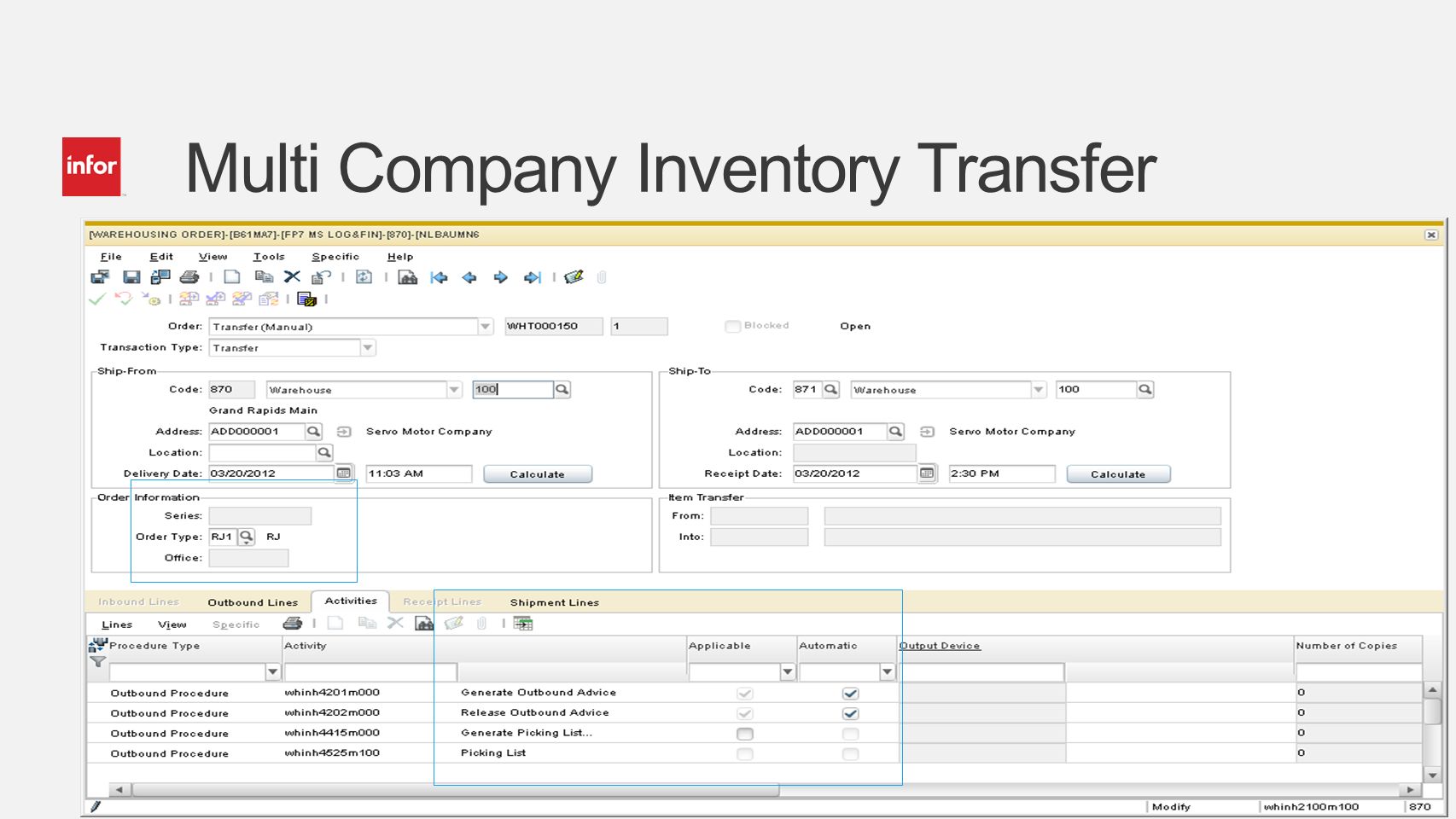Viewport: 1456px width, 819px height.
Task: Switch to the Shipment Lines tab
Action: [x=555, y=602]
